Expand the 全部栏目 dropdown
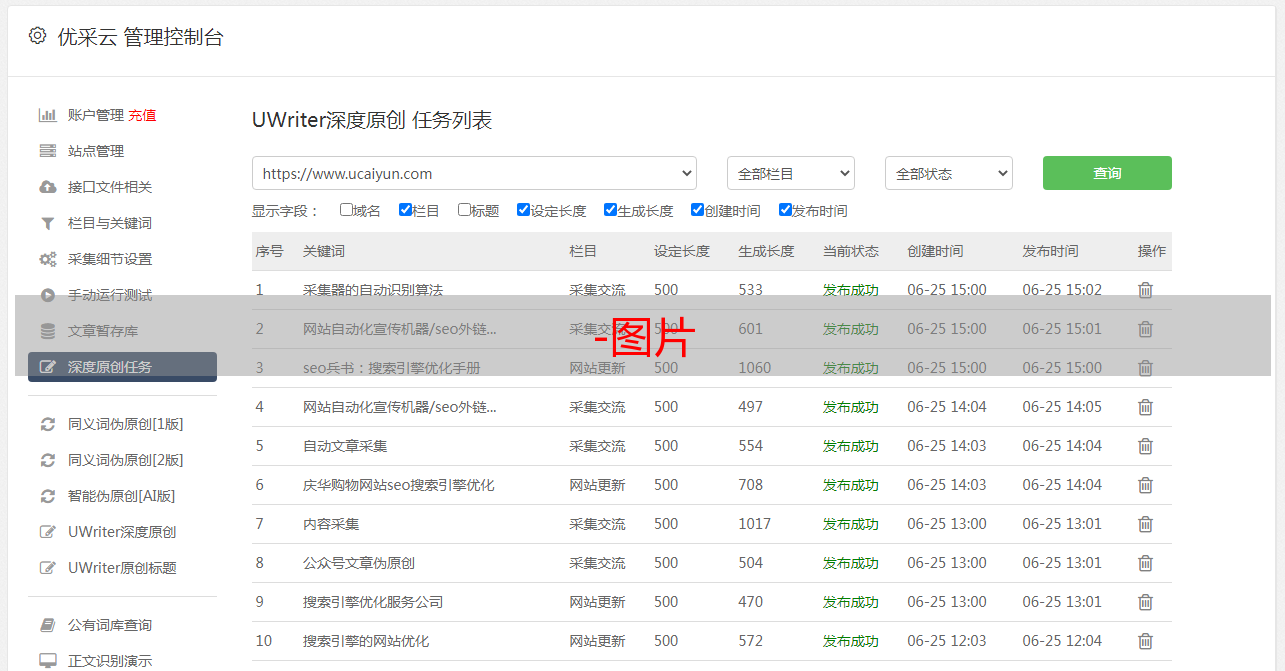The height and width of the screenshot is (671, 1285). [790, 173]
